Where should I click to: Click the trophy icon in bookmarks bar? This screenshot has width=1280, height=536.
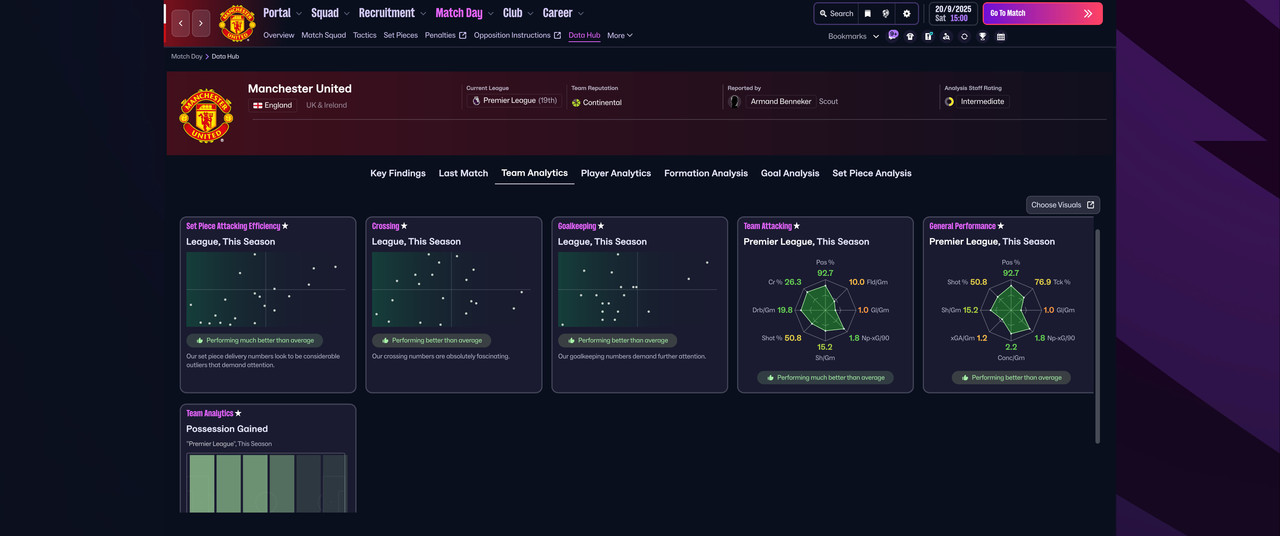point(983,36)
